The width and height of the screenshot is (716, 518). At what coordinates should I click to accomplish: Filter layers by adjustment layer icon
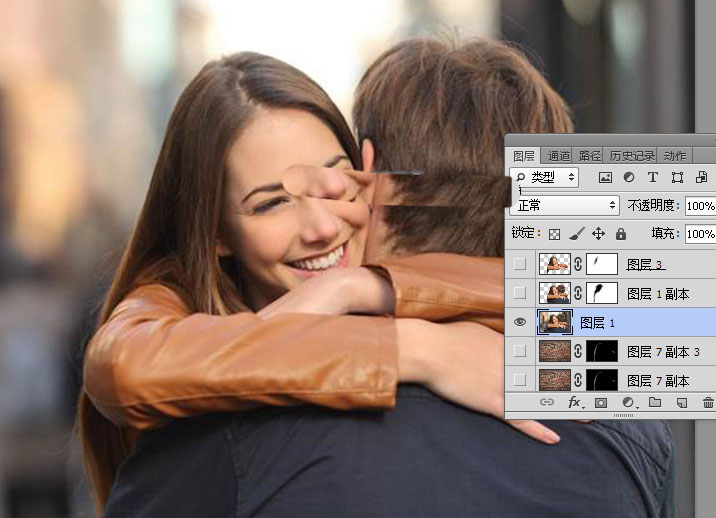pos(629,177)
